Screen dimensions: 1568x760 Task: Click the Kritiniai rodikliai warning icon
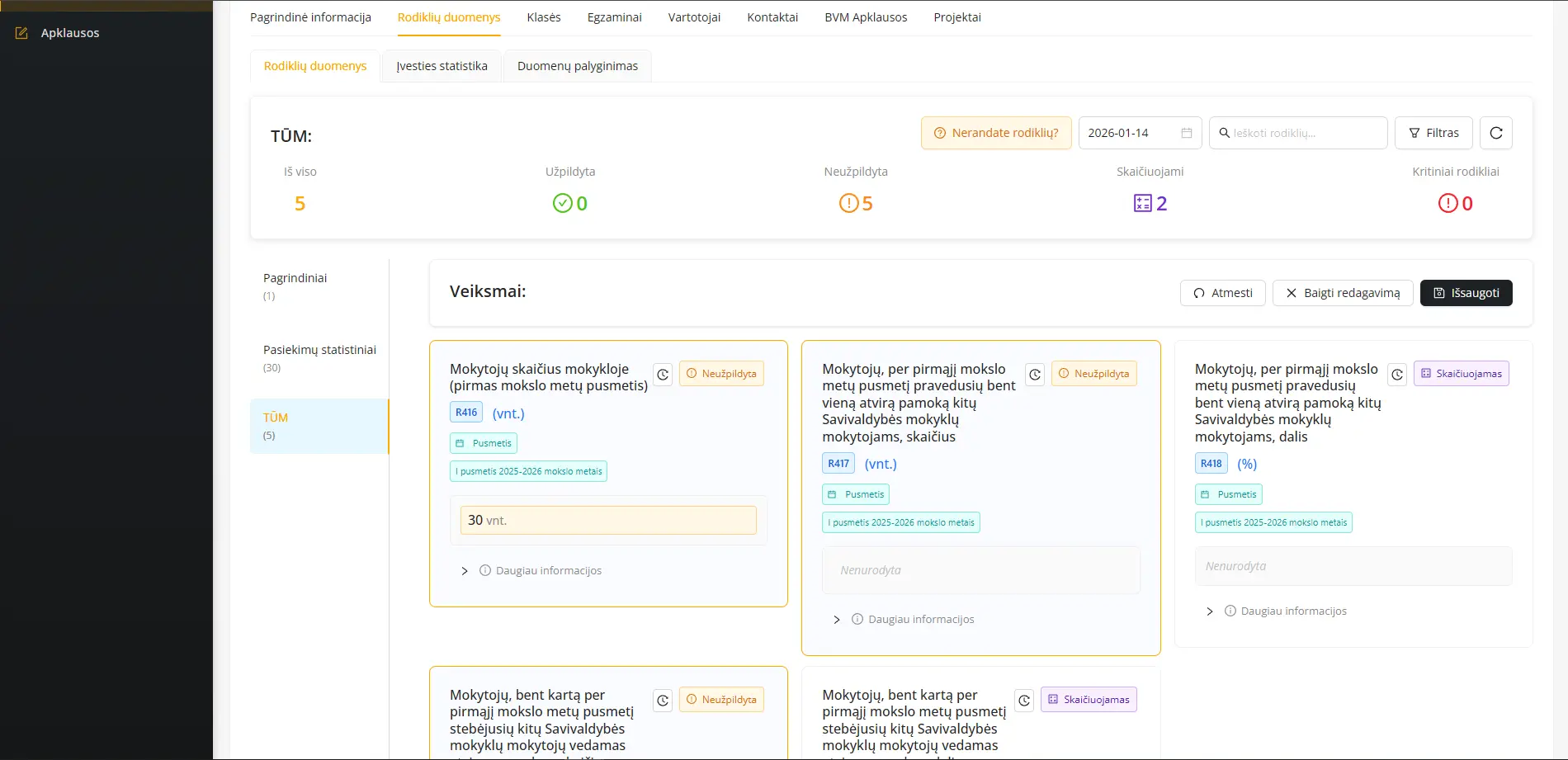1448,203
